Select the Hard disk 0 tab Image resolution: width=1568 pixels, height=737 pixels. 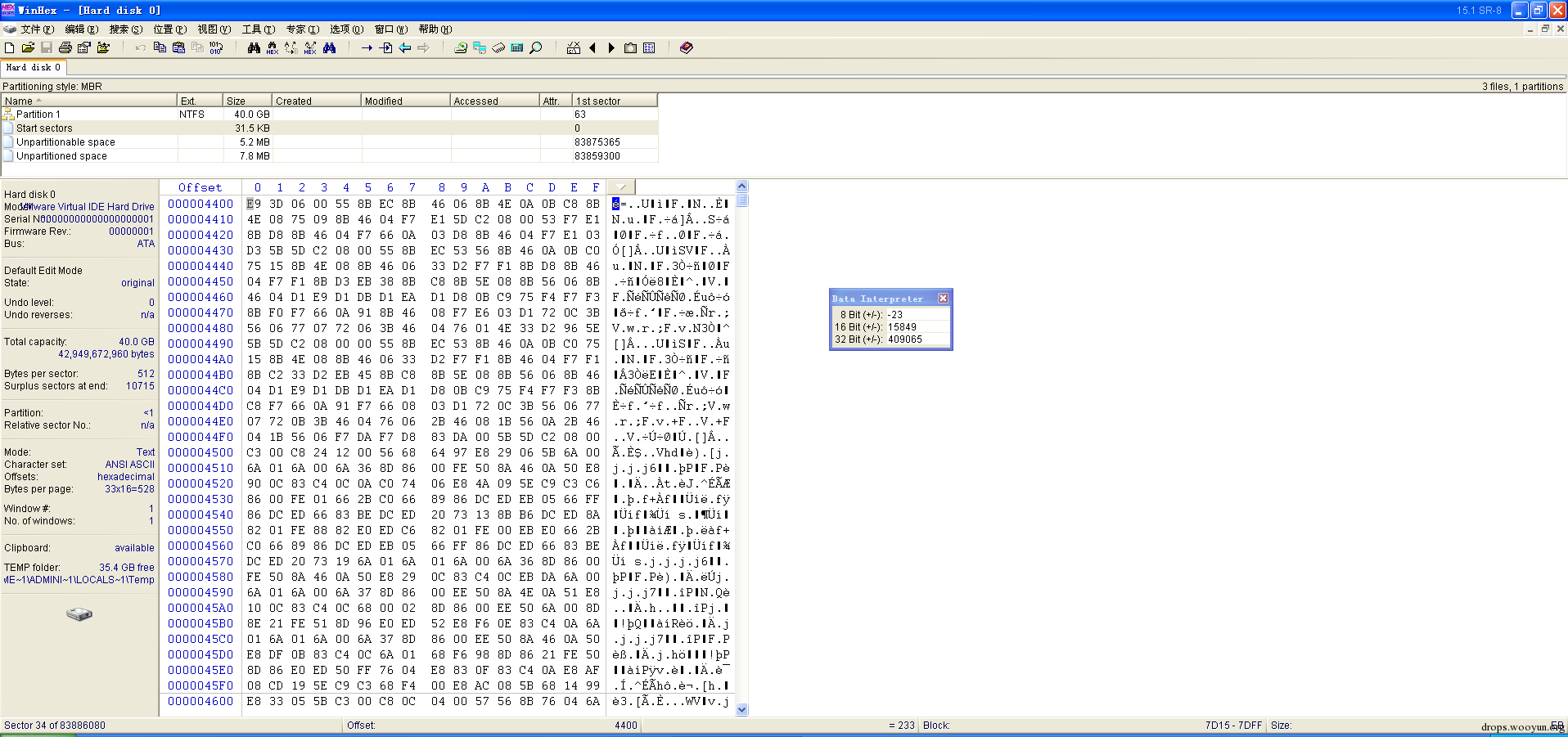click(x=34, y=68)
